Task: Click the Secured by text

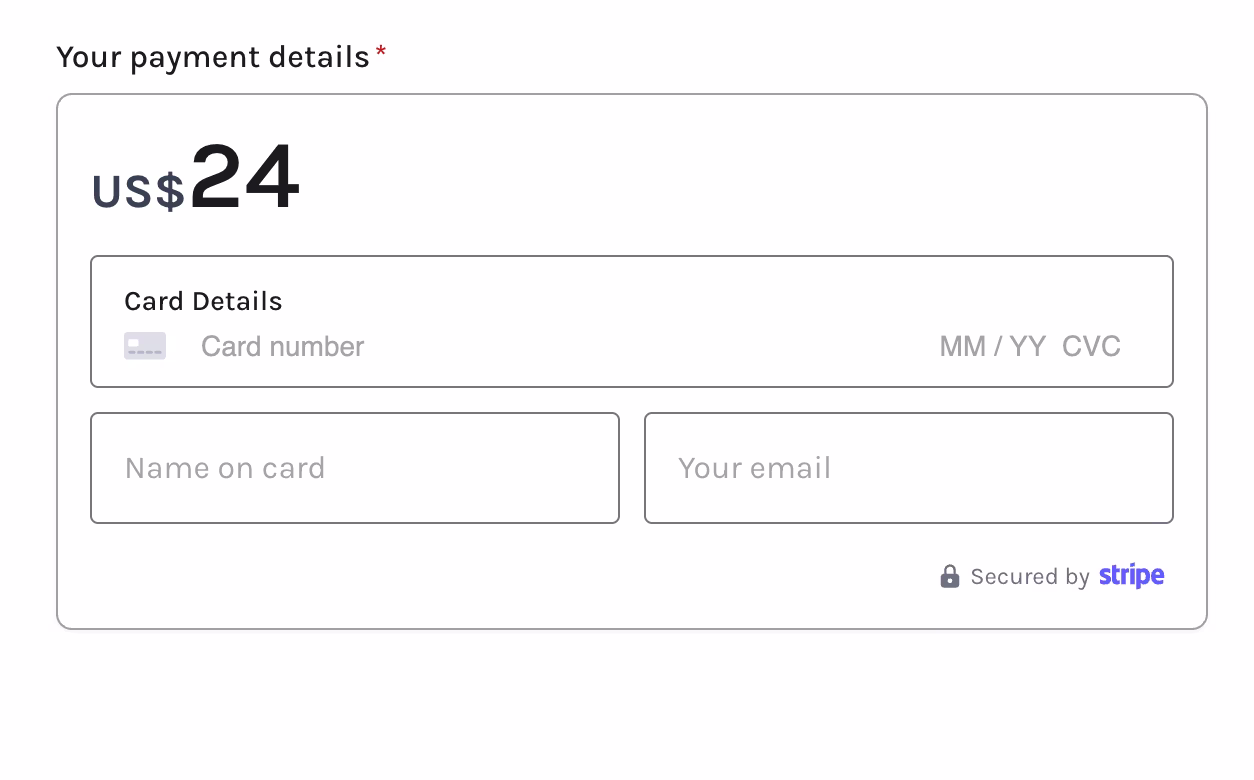Action: (x=1030, y=577)
